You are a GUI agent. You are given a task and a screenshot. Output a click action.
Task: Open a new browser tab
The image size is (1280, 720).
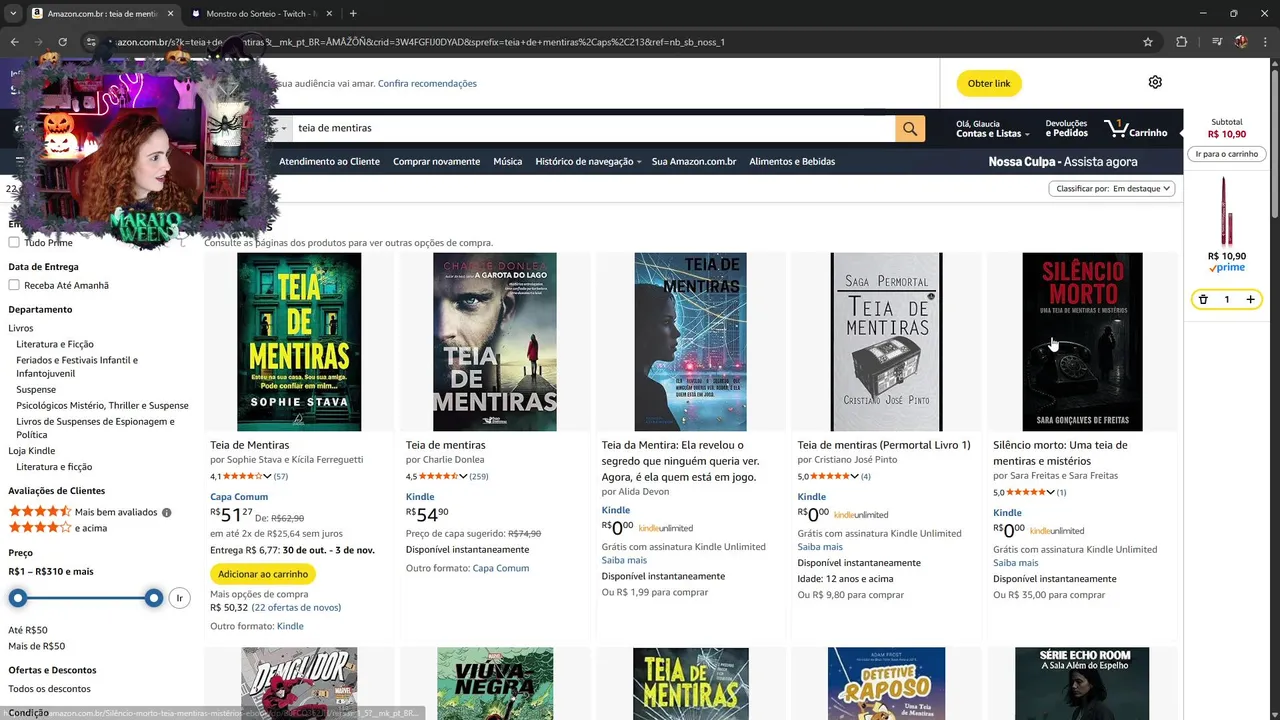353,13
